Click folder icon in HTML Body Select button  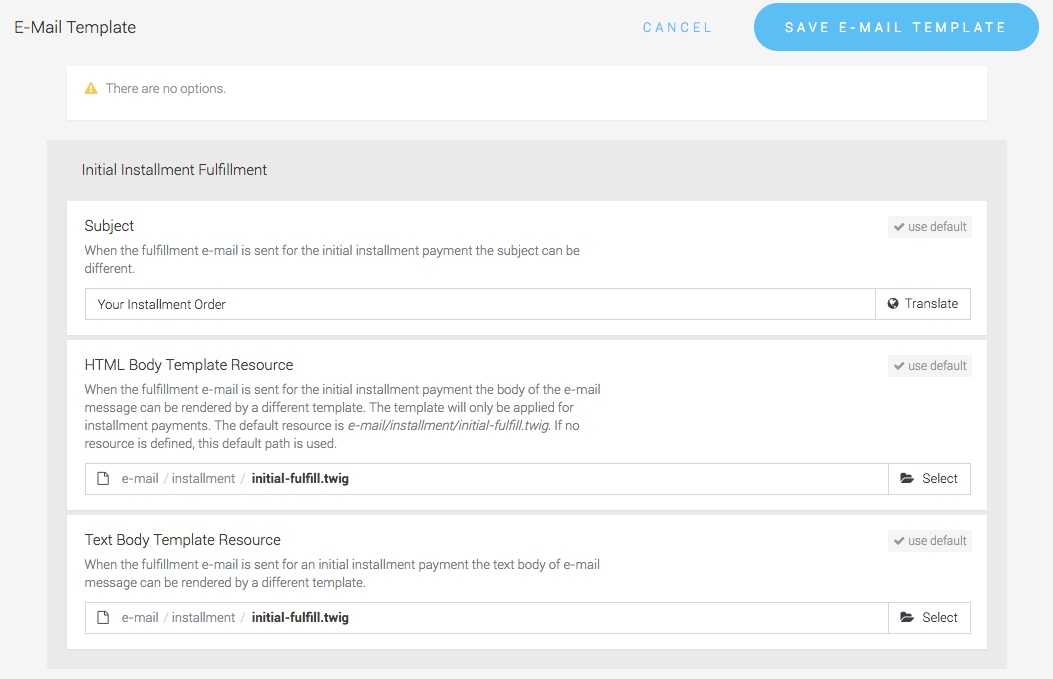click(907, 479)
